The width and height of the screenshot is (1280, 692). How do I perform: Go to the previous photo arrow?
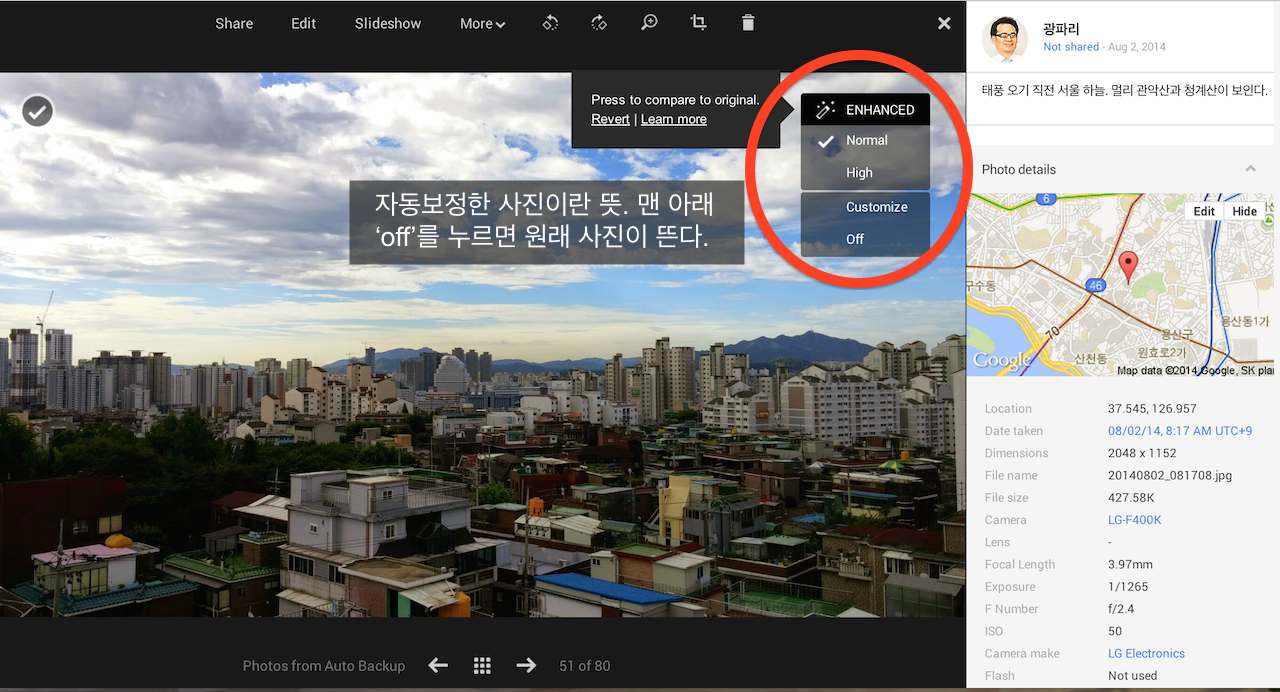[x=438, y=665]
